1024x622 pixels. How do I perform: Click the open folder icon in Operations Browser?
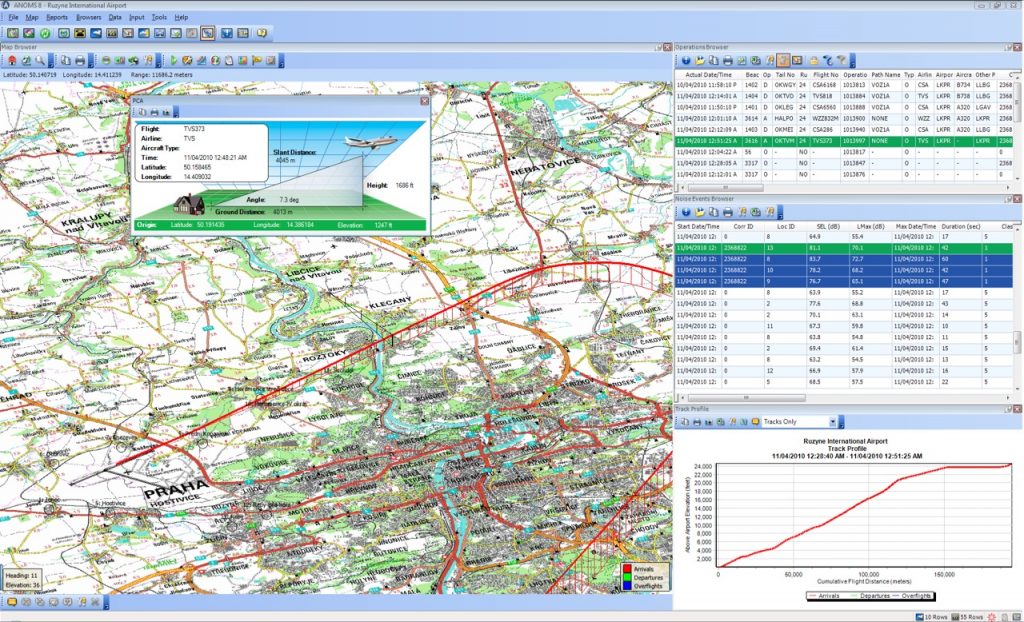700,61
